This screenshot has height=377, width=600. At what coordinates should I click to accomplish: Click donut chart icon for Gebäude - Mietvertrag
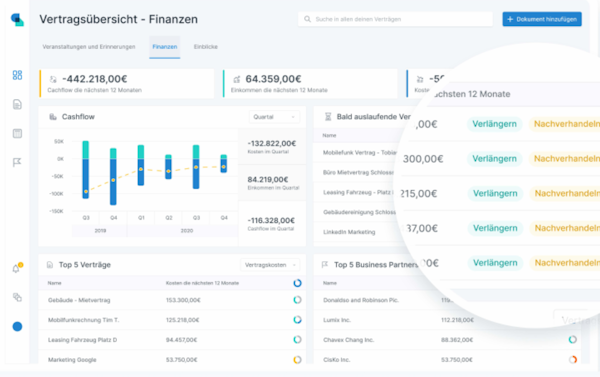tap(297, 300)
